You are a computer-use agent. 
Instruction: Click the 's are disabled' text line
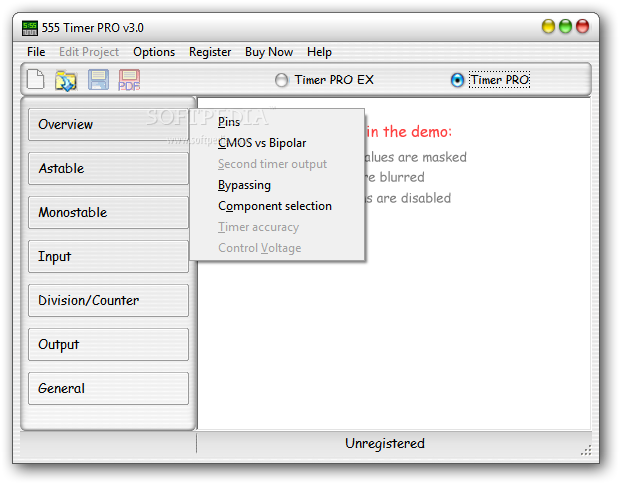(408, 198)
